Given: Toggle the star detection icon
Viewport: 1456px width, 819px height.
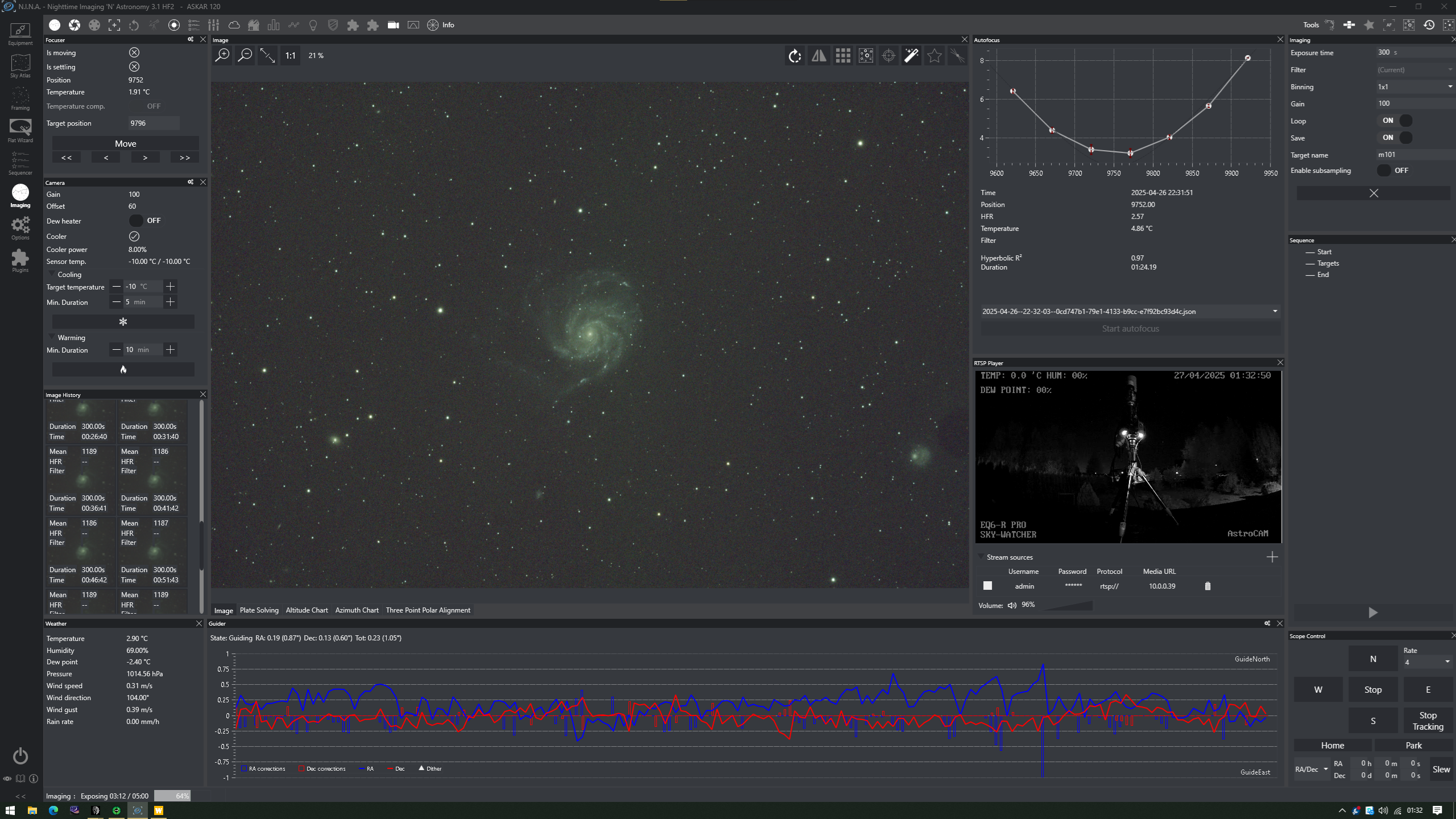Looking at the screenshot, I should 934,55.
